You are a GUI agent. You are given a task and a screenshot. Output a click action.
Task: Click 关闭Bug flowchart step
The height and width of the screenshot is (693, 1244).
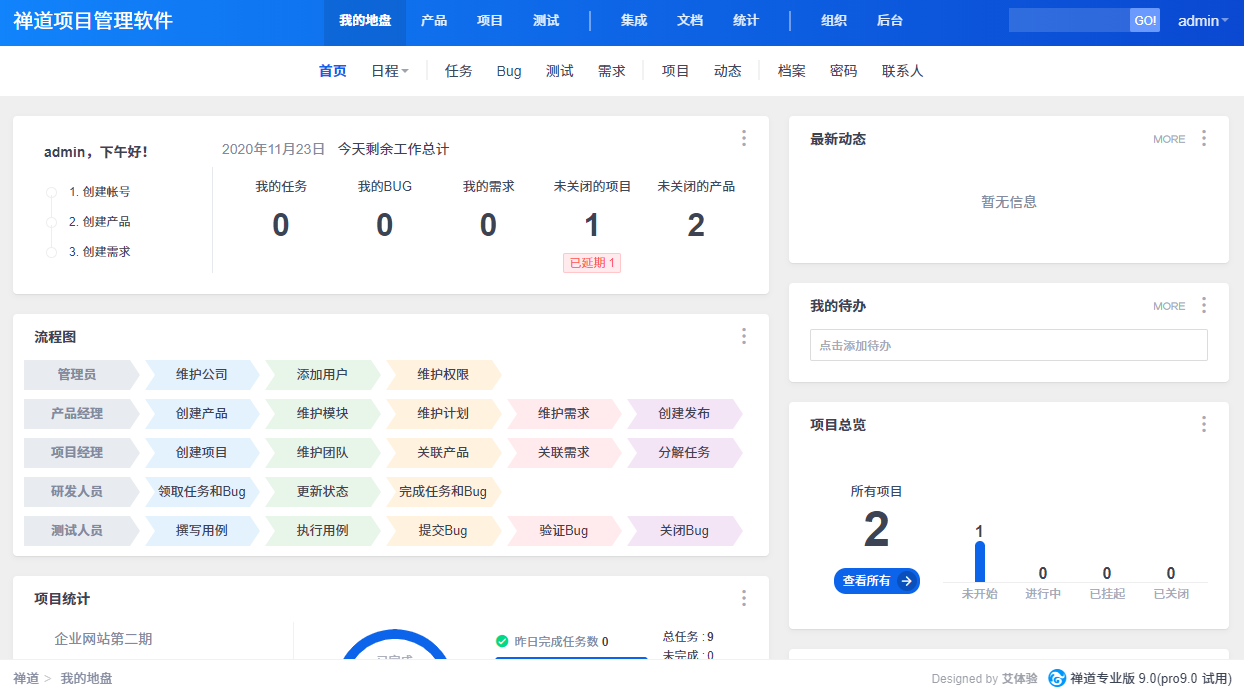tap(684, 531)
